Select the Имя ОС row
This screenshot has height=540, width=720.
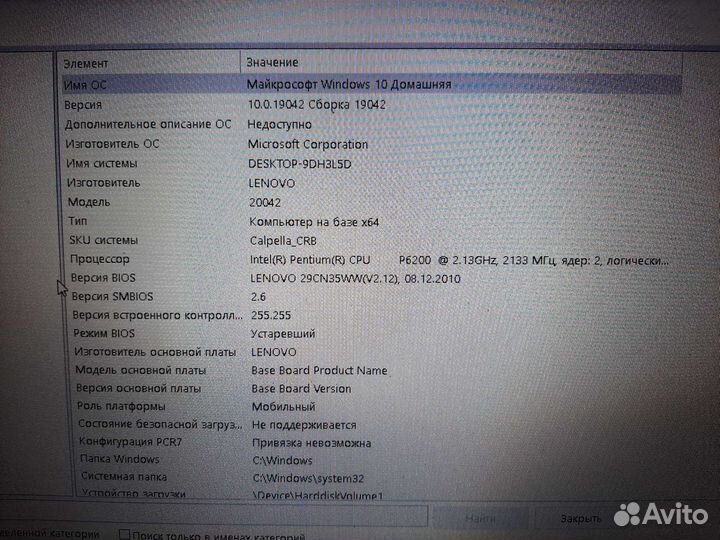371,84
